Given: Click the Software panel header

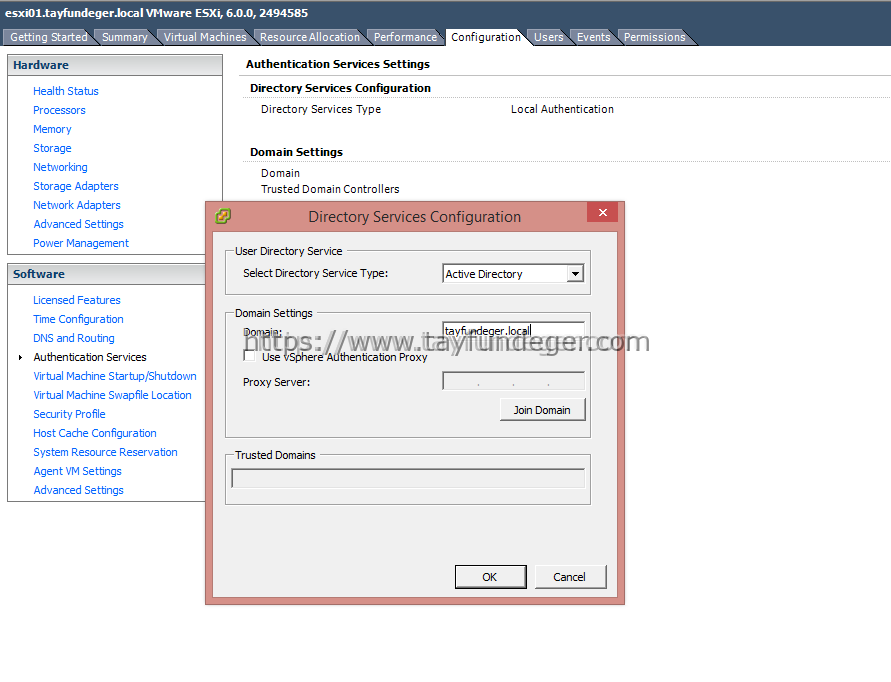Looking at the screenshot, I should click(x=107, y=274).
